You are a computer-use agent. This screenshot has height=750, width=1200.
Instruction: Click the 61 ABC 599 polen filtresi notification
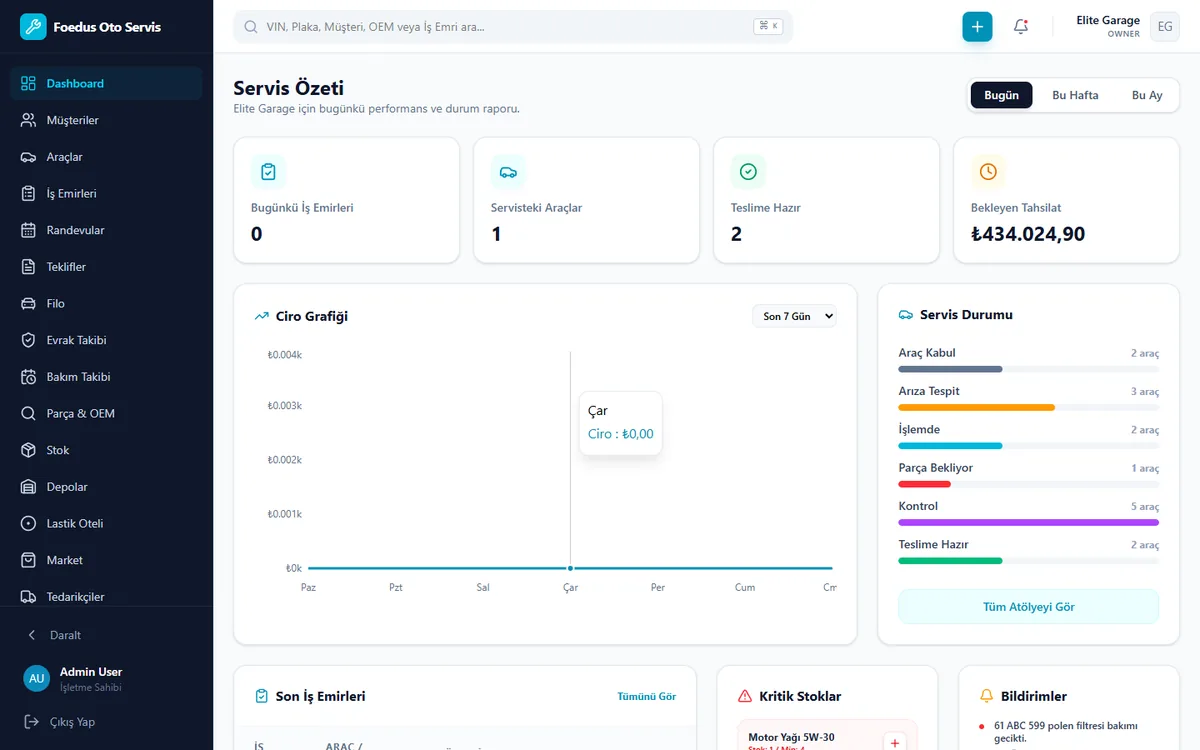[1066, 732]
